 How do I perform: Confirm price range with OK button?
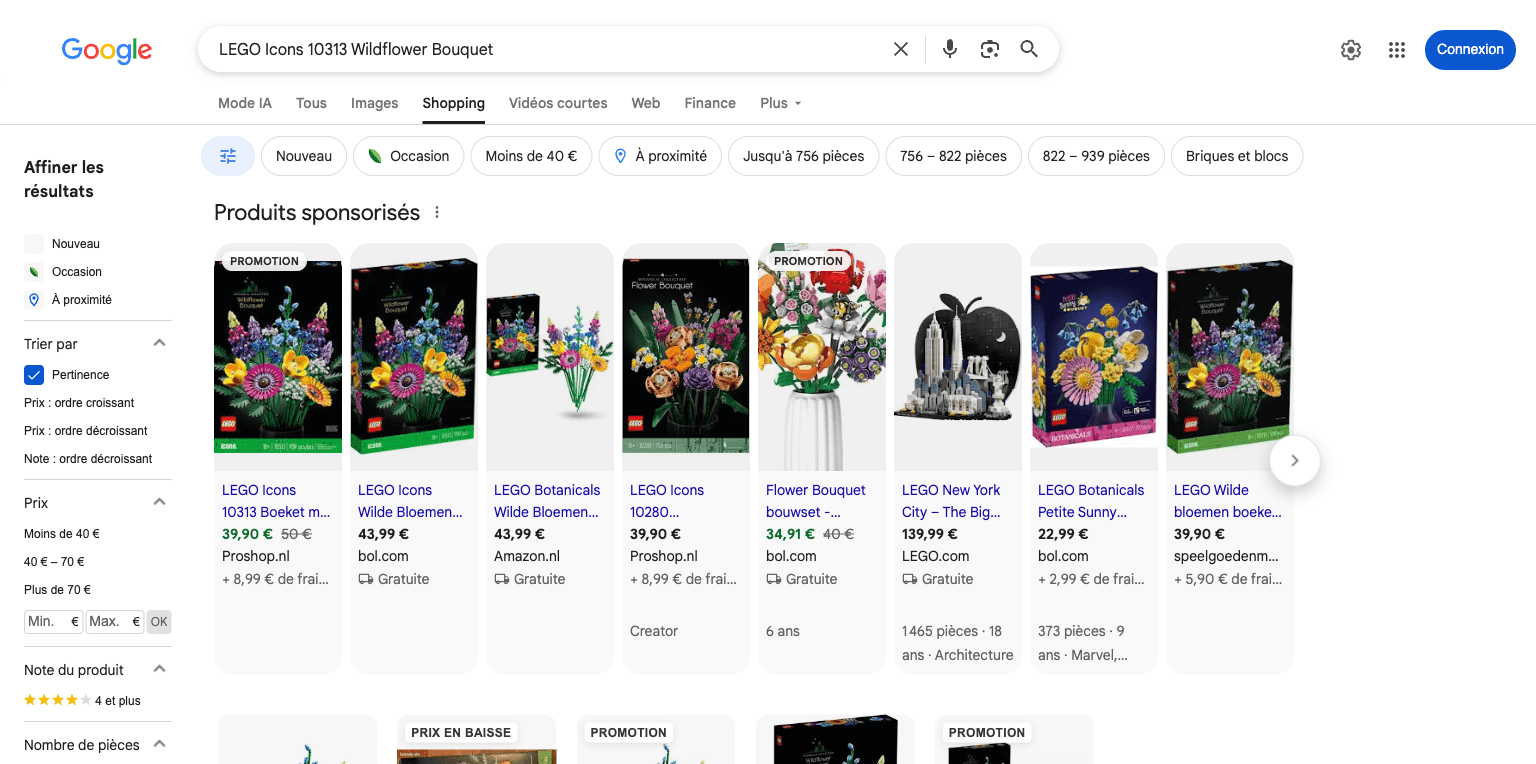click(159, 622)
